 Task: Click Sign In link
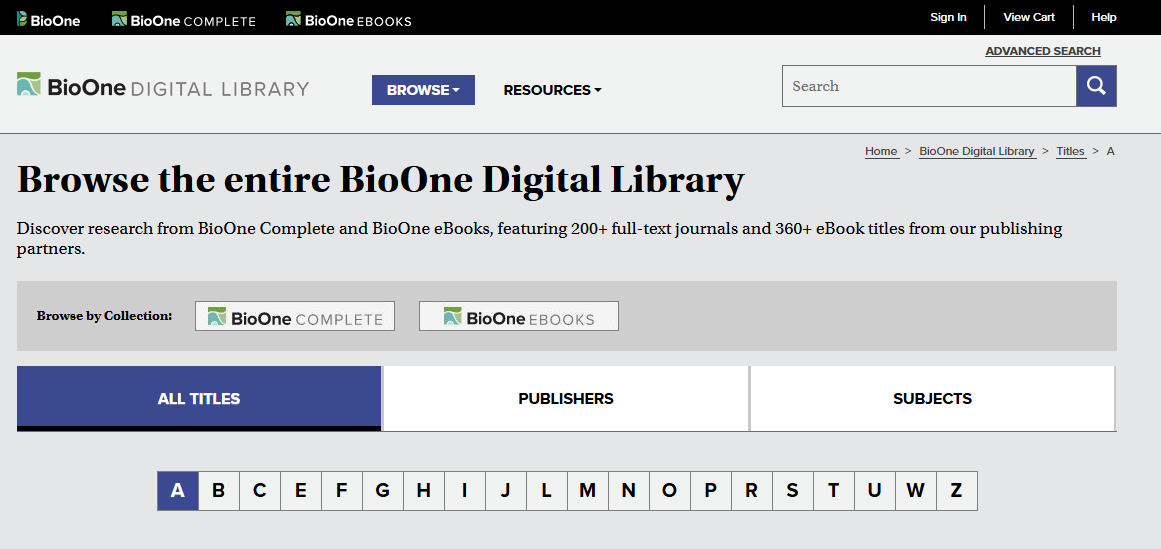coord(948,17)
